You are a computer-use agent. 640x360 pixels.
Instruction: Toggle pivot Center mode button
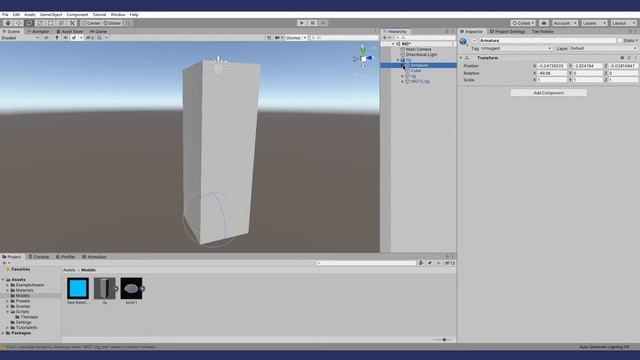(91, 23)
